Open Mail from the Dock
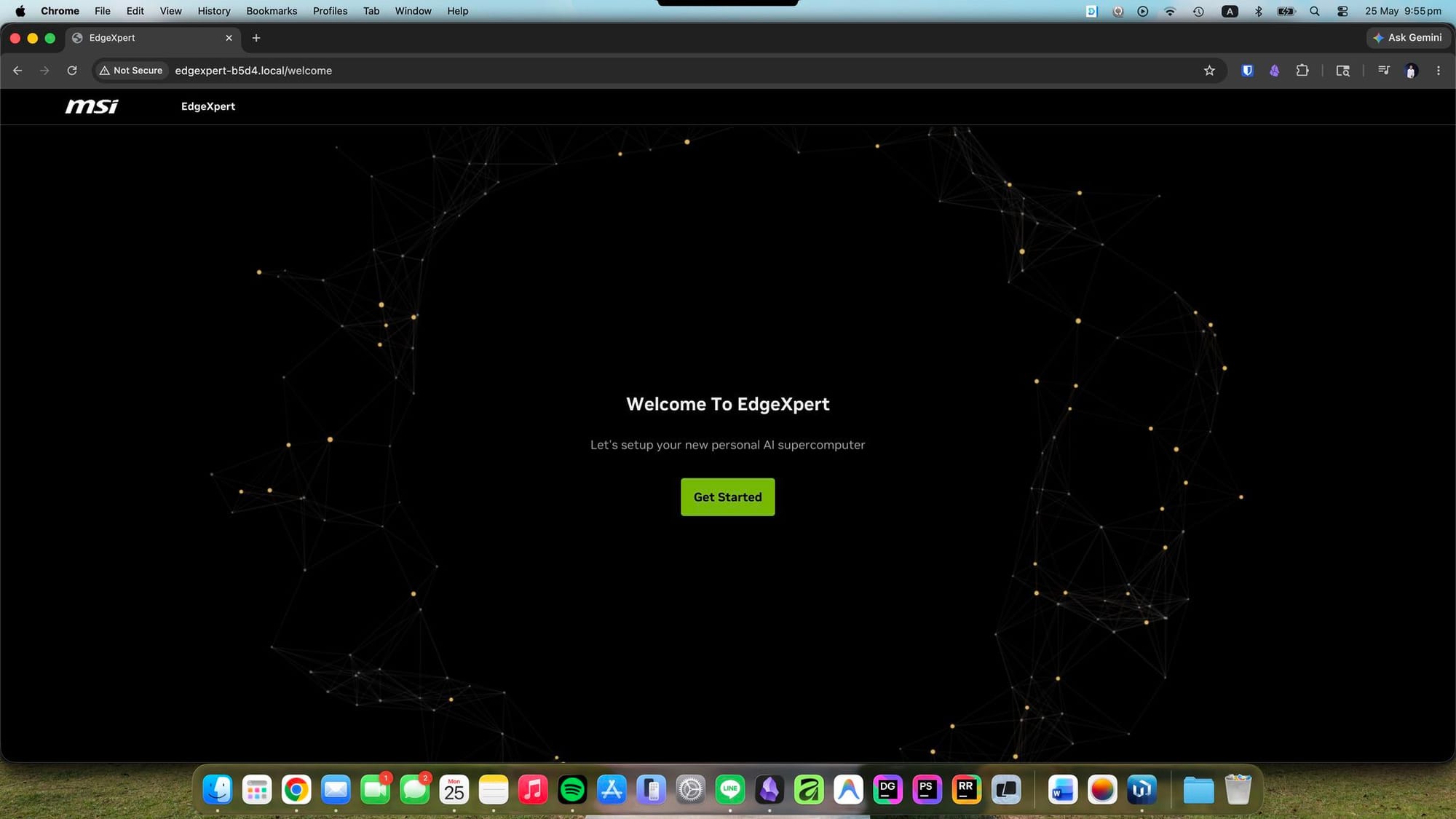 (336, 789)
